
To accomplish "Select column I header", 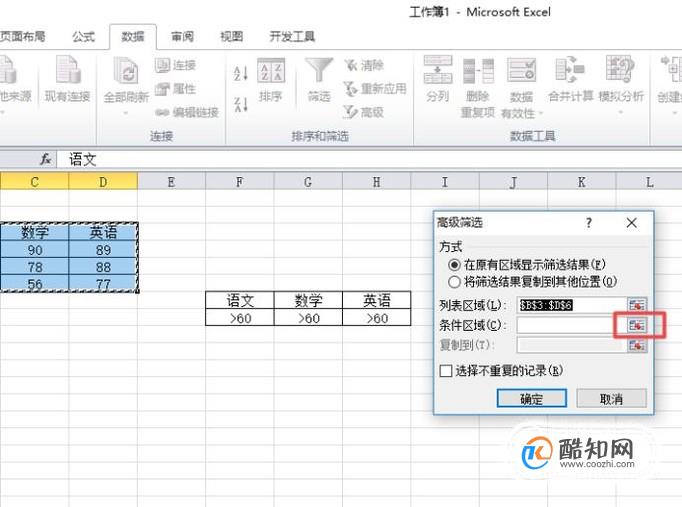I will click(445, 182).
